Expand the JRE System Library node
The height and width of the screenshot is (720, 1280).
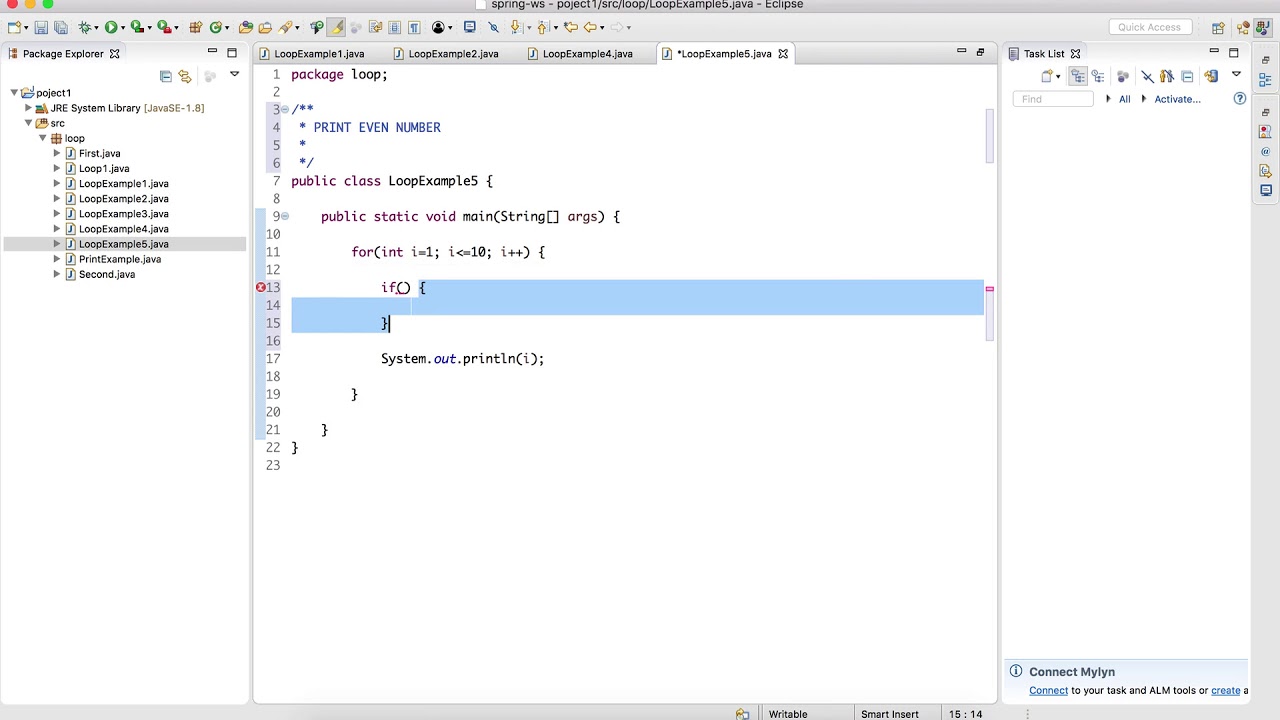tap(28, 108)
